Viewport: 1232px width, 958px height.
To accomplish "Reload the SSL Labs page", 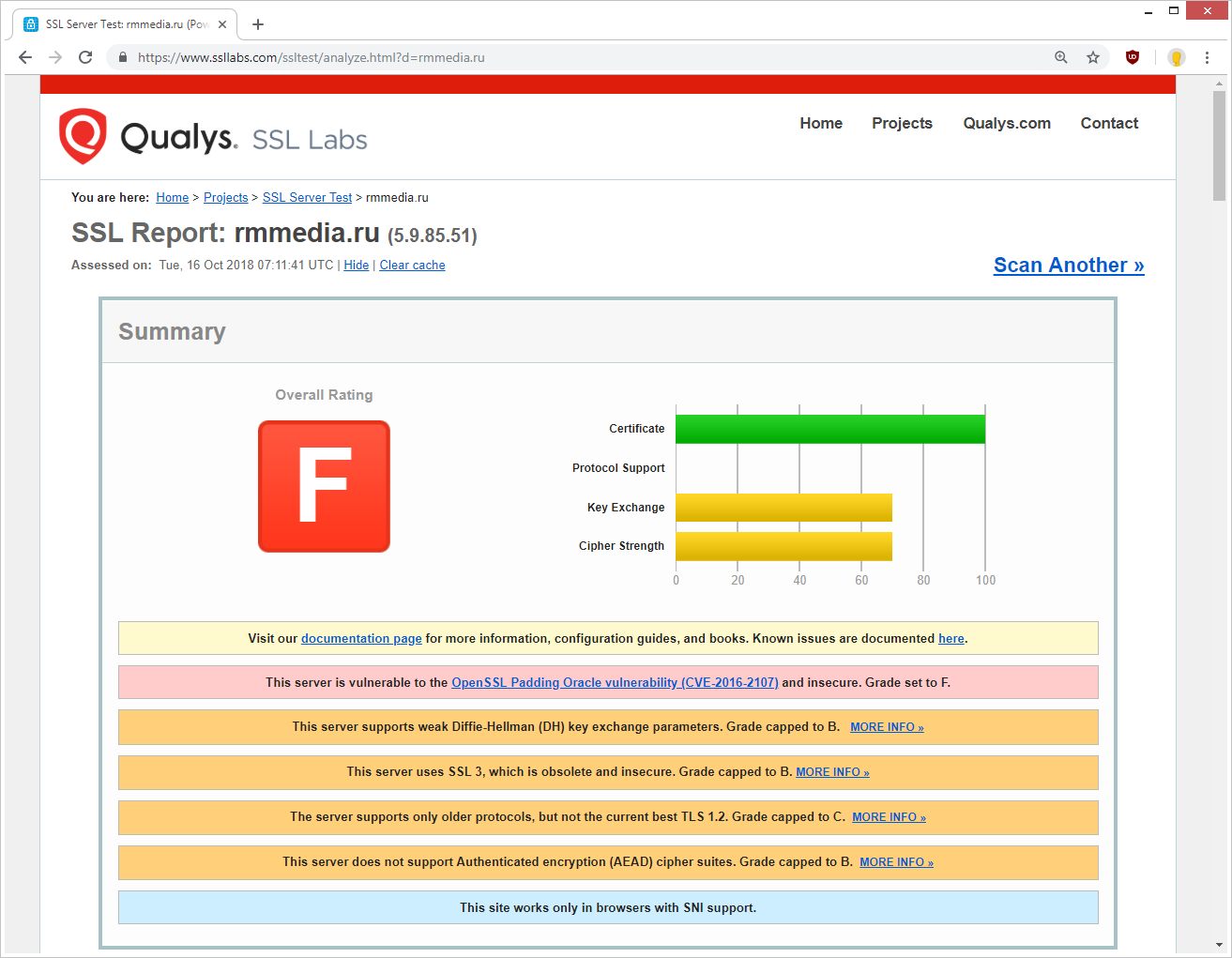I will click(85, 57).
